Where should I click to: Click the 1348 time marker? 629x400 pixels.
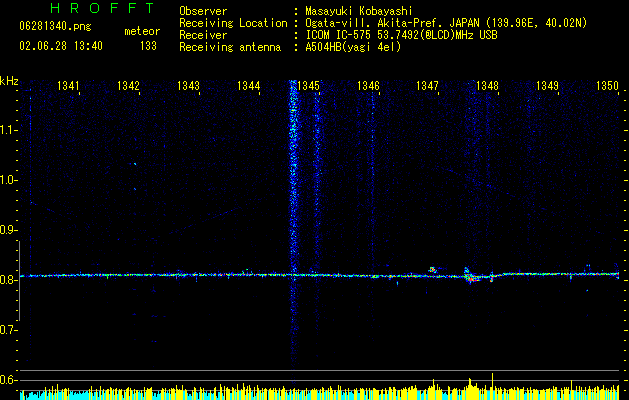(487, 86)
